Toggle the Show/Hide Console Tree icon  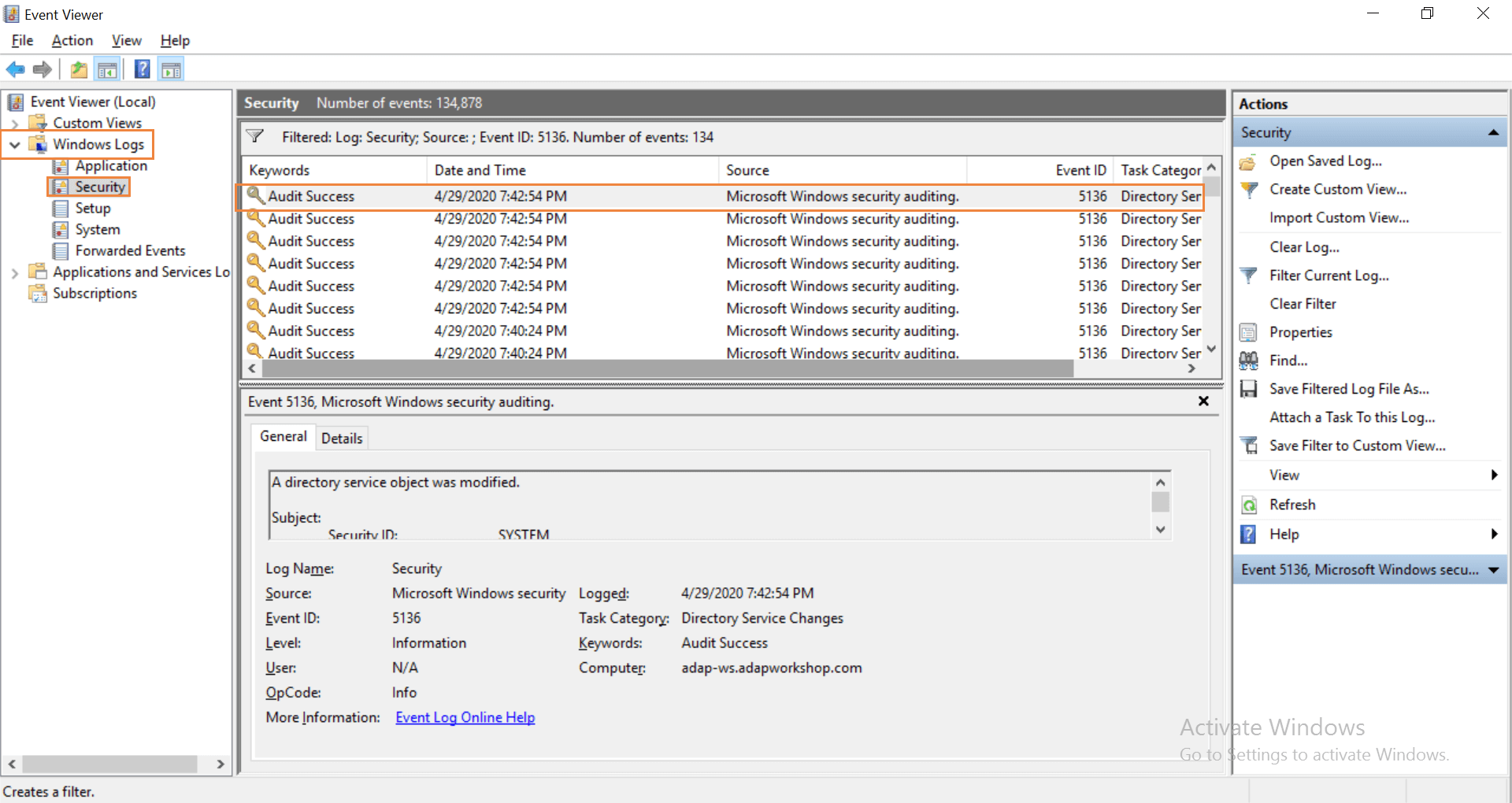[x=107, y=70]
